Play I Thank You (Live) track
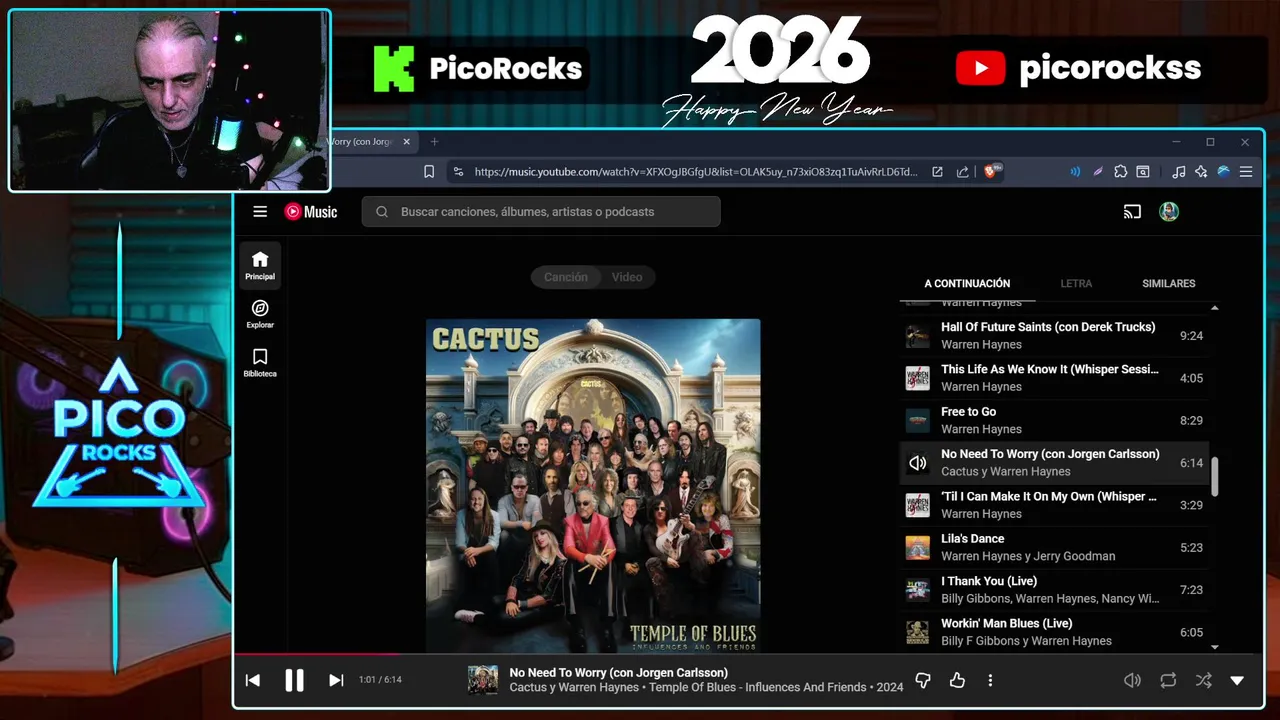Screen dimensions: 1280x720 [1054, 590]
